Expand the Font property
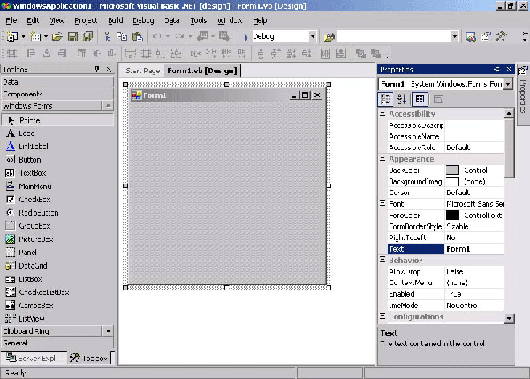Screen dimensions: 530x379 coord(382,203)
